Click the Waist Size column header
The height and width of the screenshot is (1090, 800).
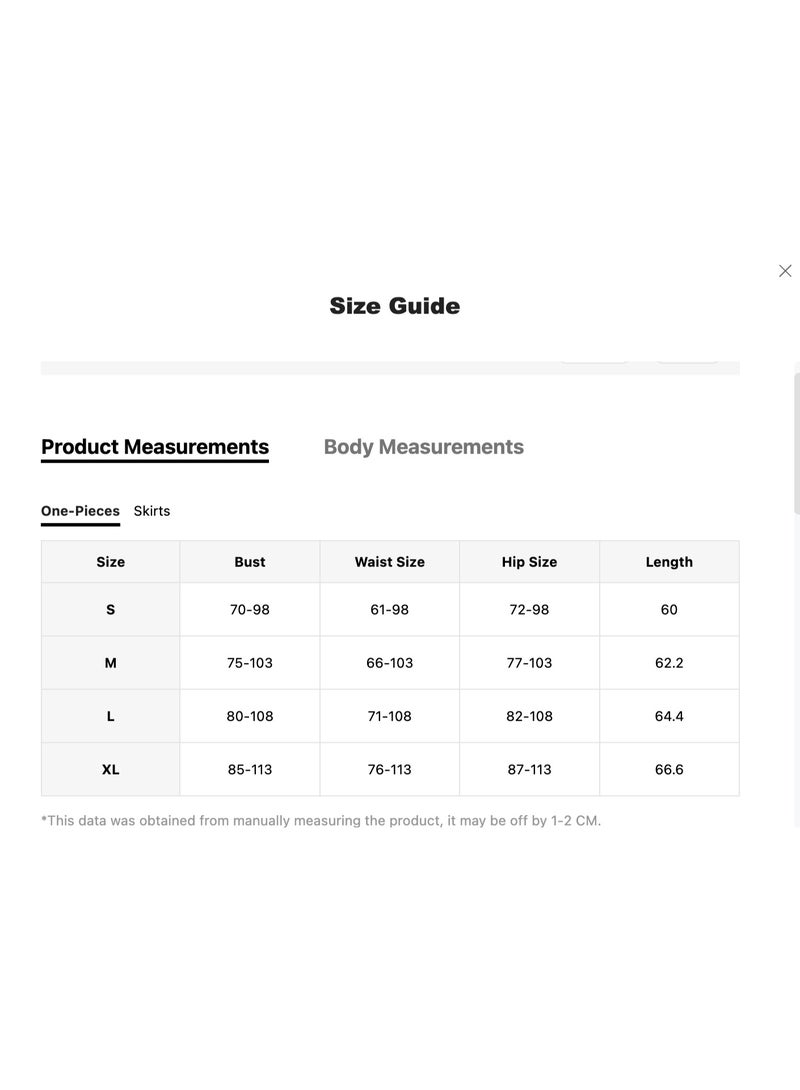point(389,562)
